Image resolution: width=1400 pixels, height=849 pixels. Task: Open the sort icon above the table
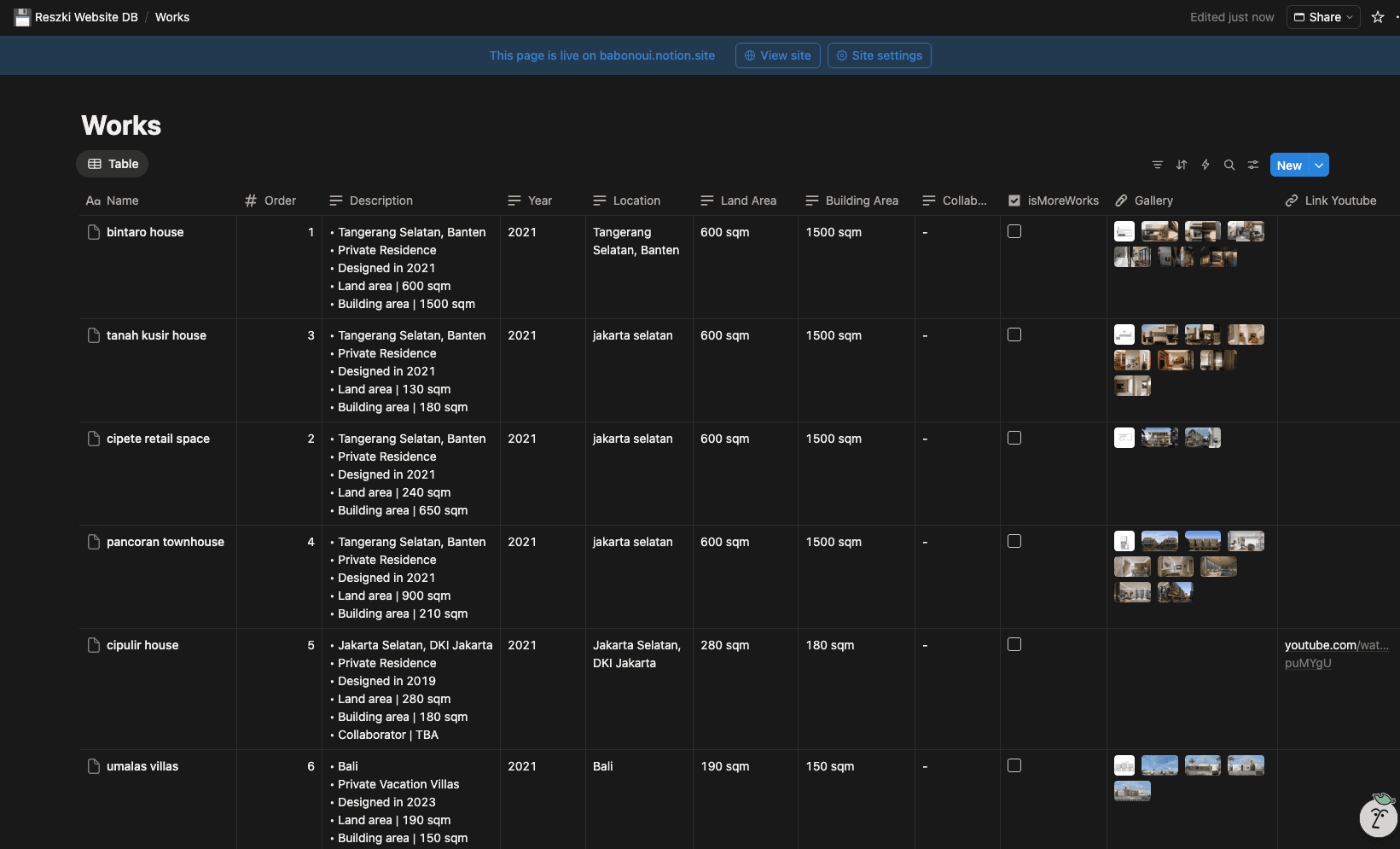click(1182, 165)
